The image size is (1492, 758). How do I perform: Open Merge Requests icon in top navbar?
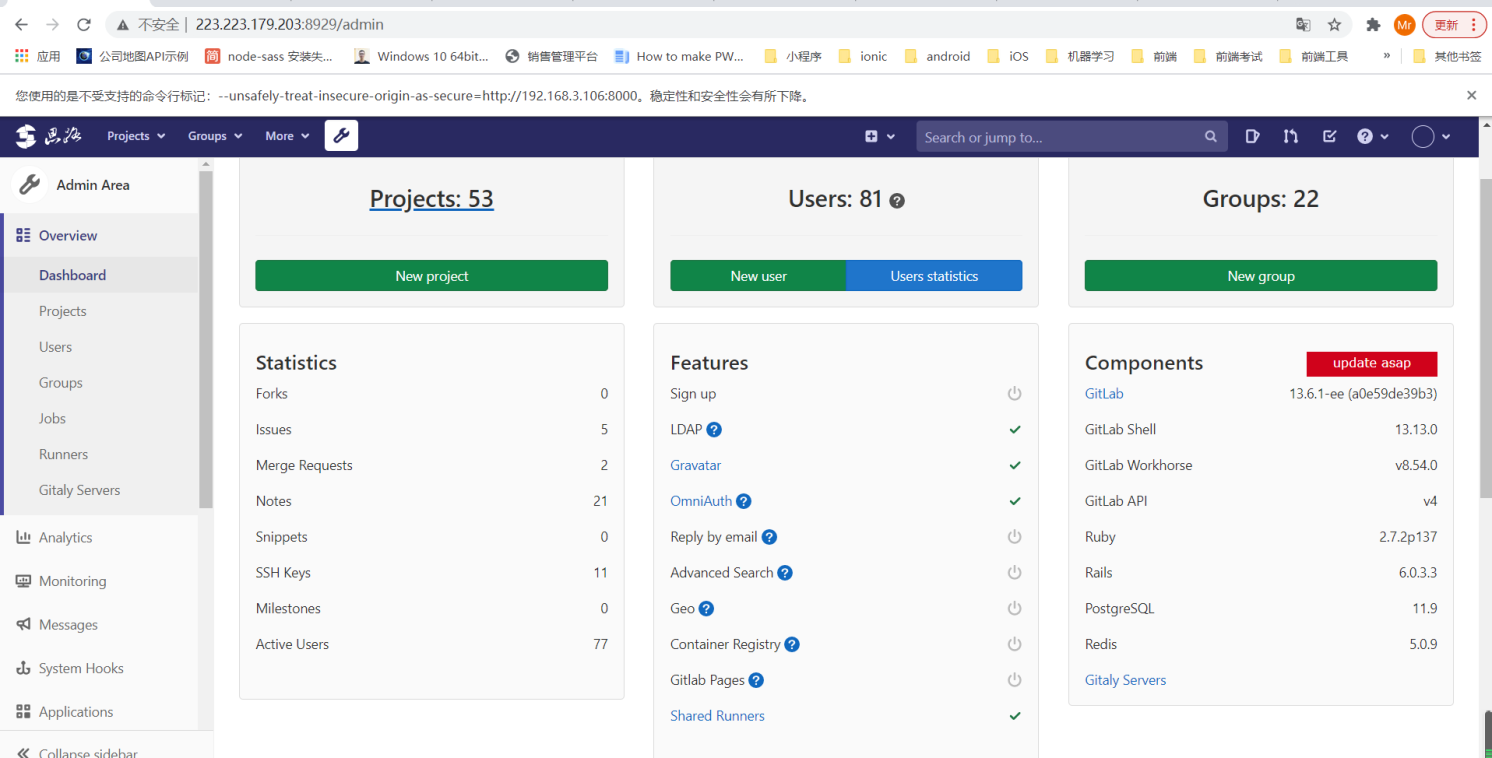1291,136
